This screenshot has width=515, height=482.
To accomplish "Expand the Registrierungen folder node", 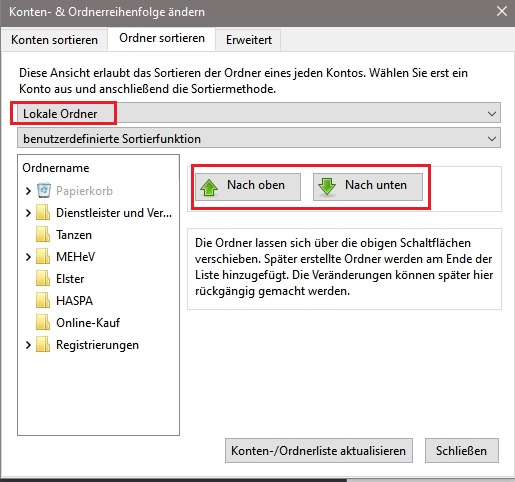I will (28, 345).
